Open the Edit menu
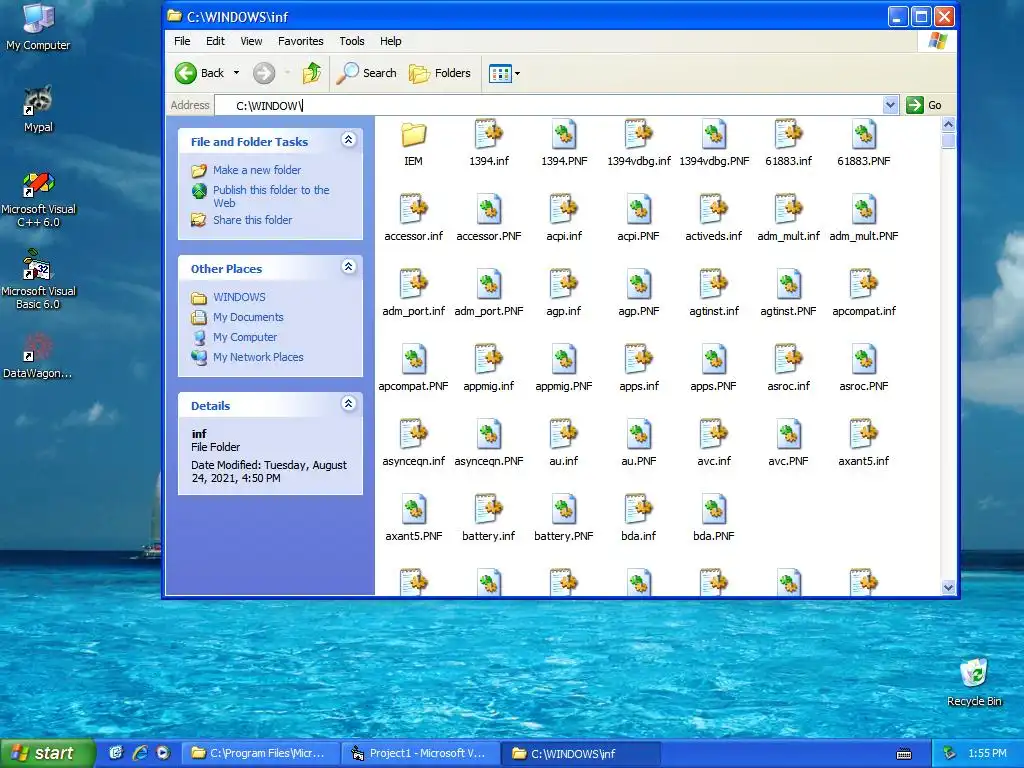 [x=216, y=41]
